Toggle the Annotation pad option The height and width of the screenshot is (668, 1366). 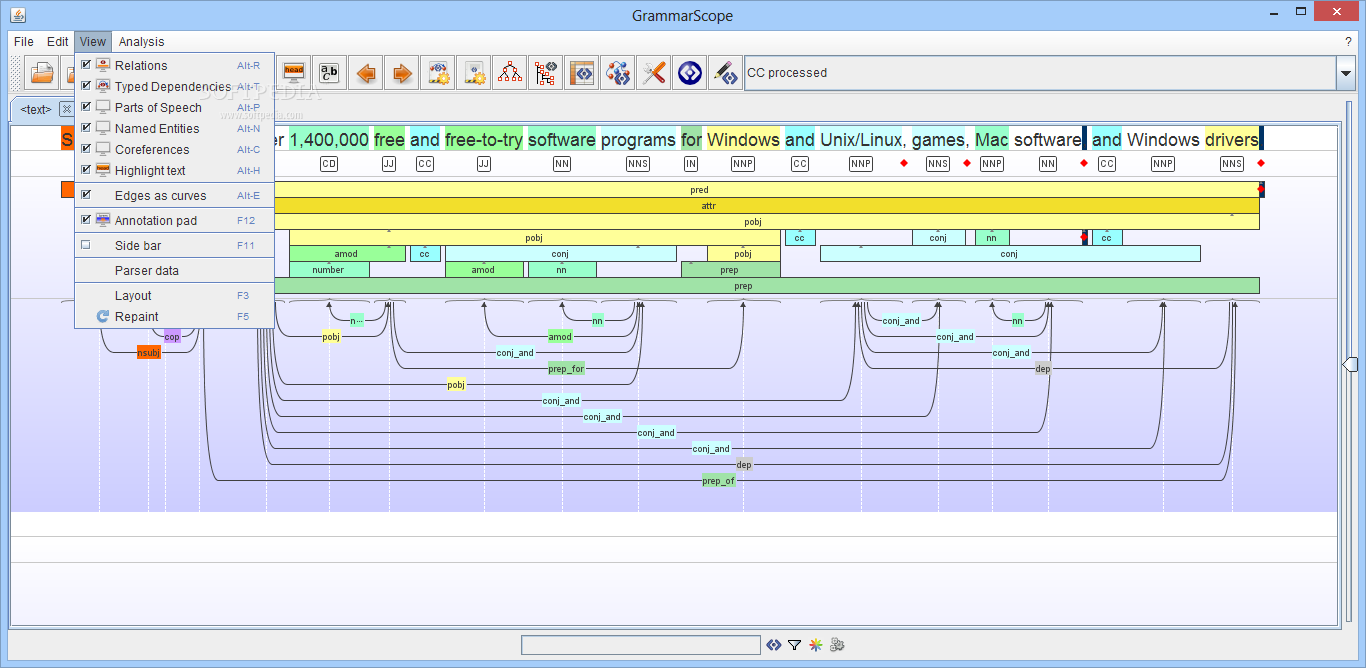(174, 220)
